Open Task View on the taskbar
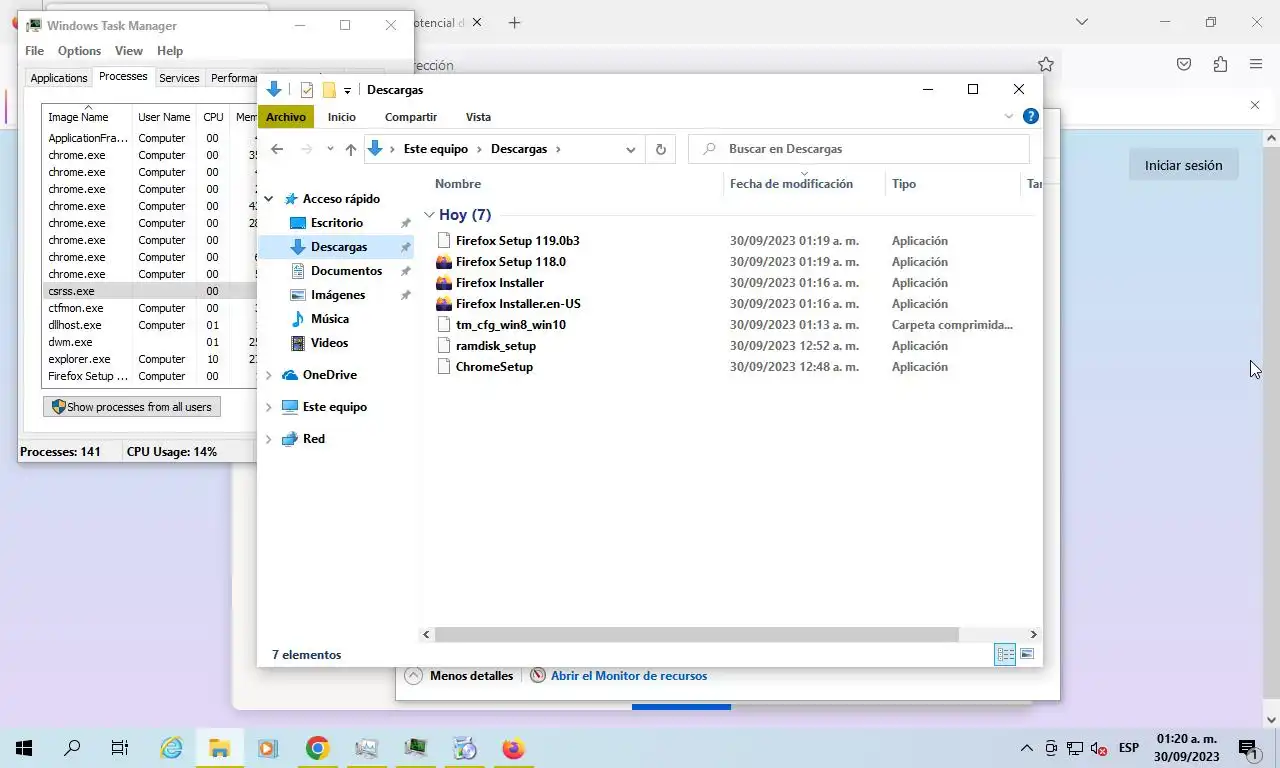1280x768 pixels. pos(120,748)
